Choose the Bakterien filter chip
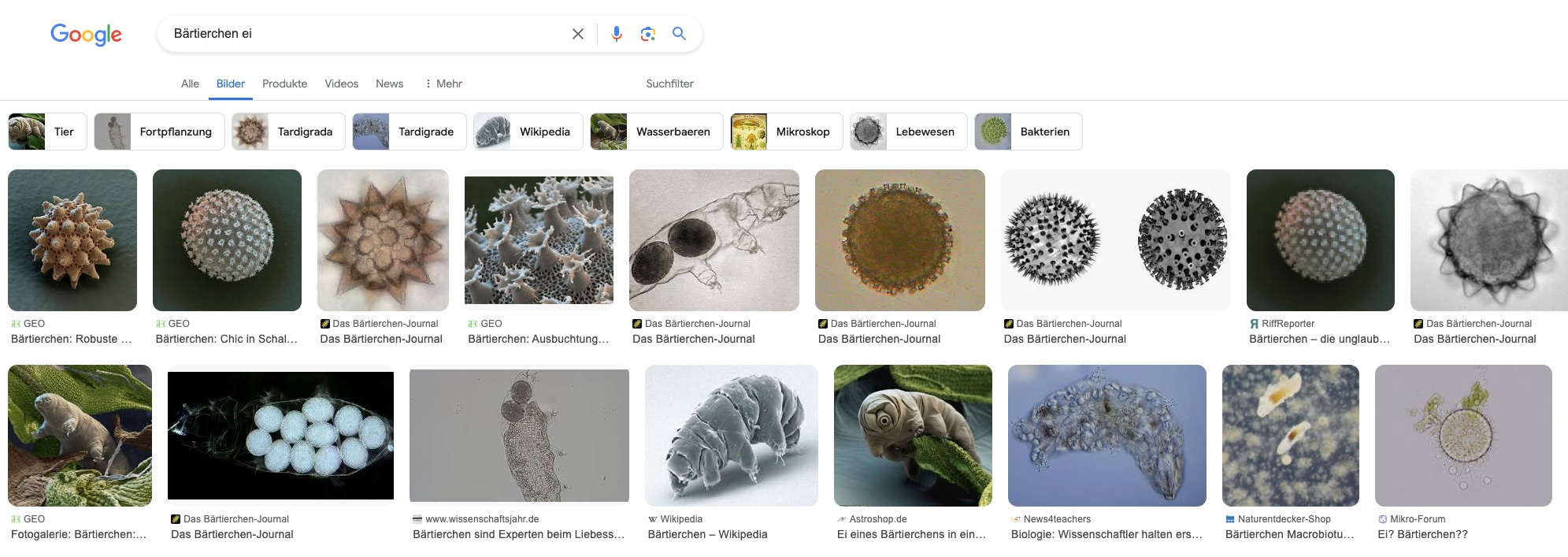This screenshot has width=1568, height=557. tap(1029, 132)
